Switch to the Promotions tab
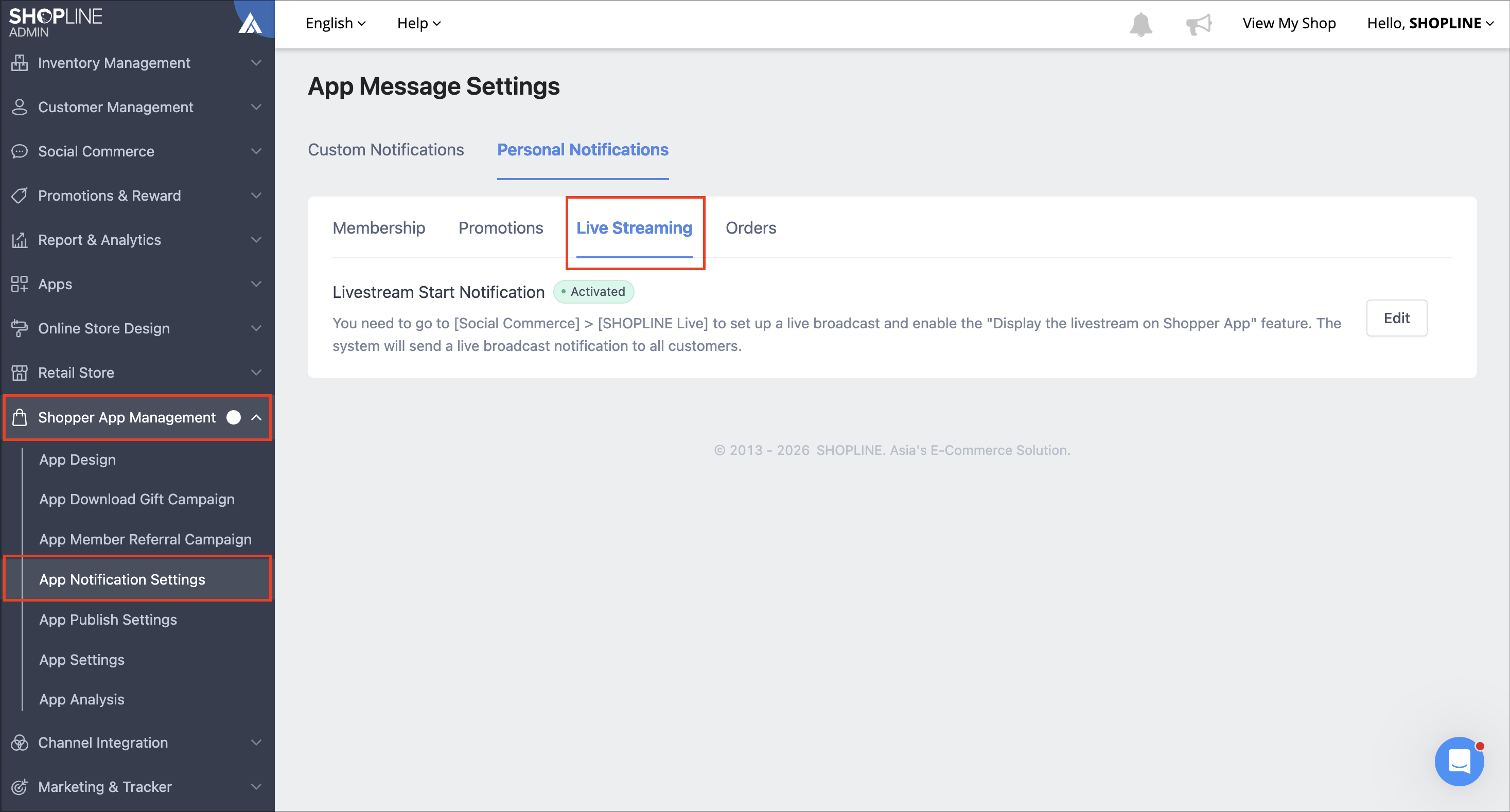Viewport: 1510px width, 812px height. click(501, 228)
